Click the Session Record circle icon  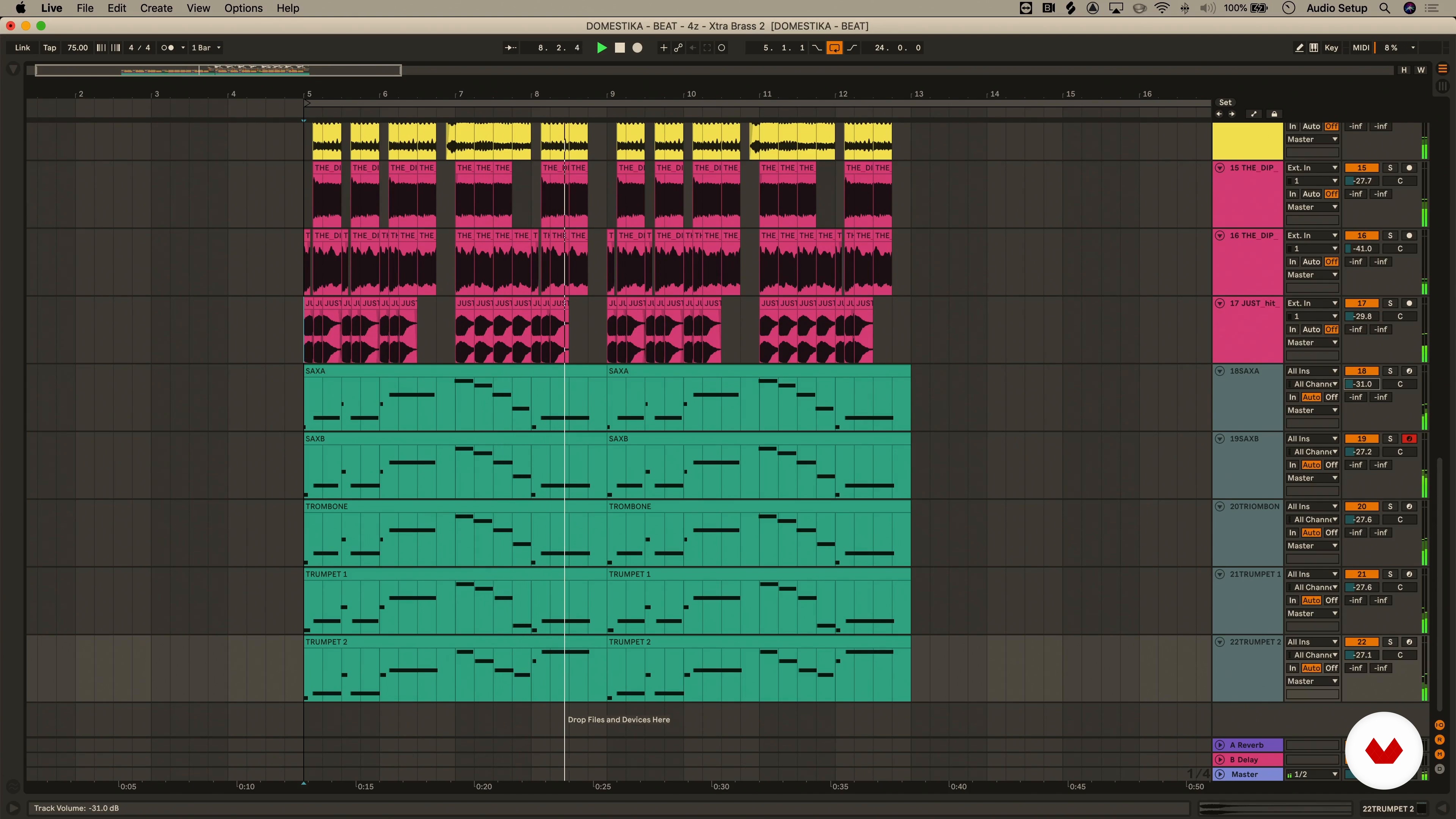coord(722,48)
